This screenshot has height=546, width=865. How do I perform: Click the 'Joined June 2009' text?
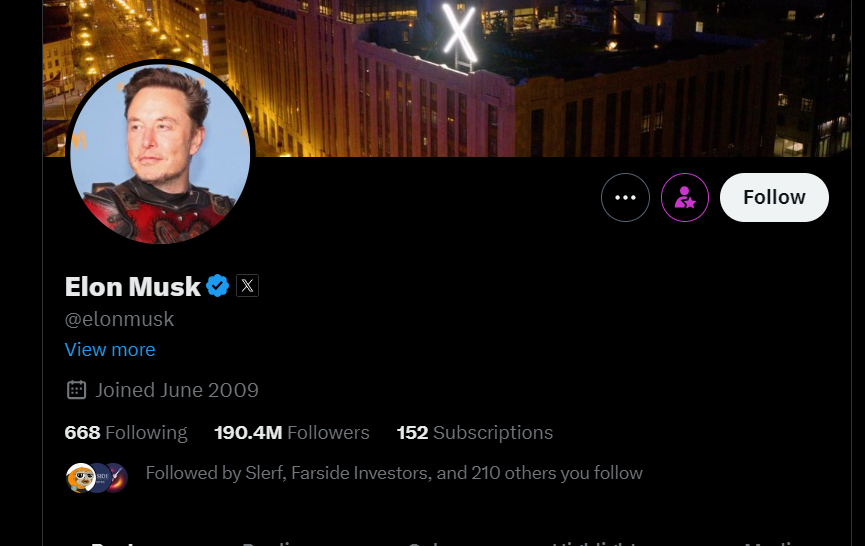pos(177,390)
